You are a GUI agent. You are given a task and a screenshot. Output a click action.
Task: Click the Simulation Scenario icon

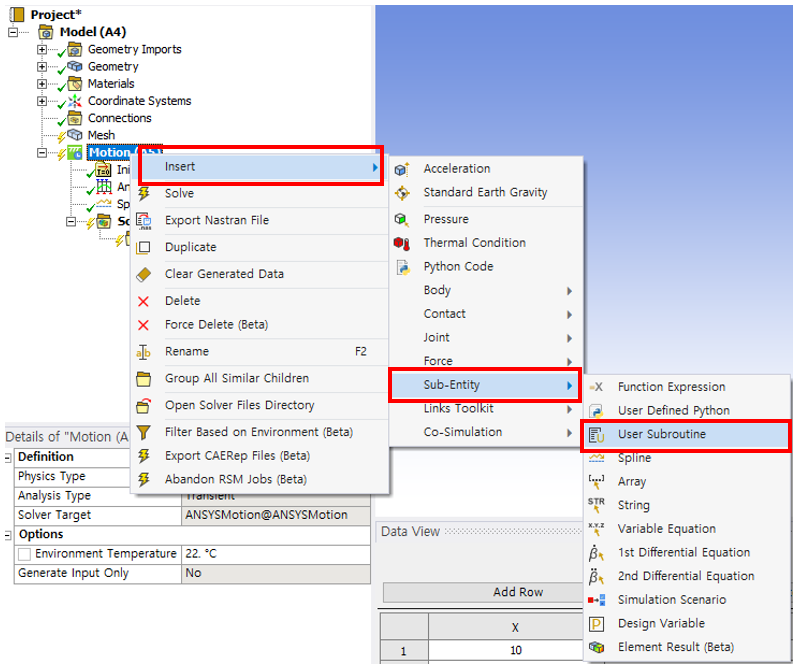pos(596,600)
